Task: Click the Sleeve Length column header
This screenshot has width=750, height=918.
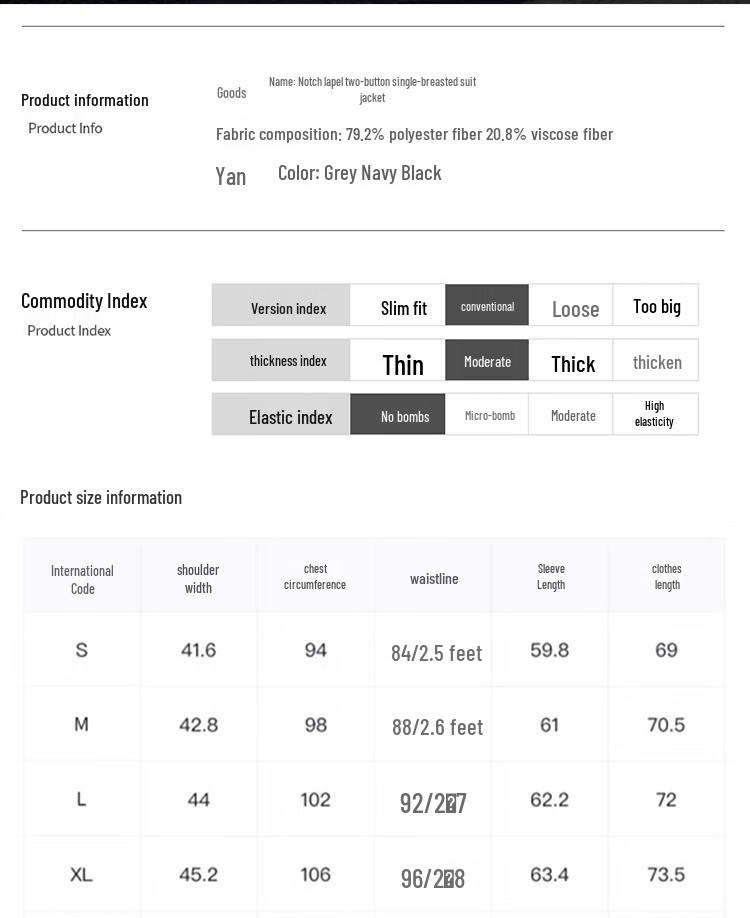Action: click(x=551, y=577)
